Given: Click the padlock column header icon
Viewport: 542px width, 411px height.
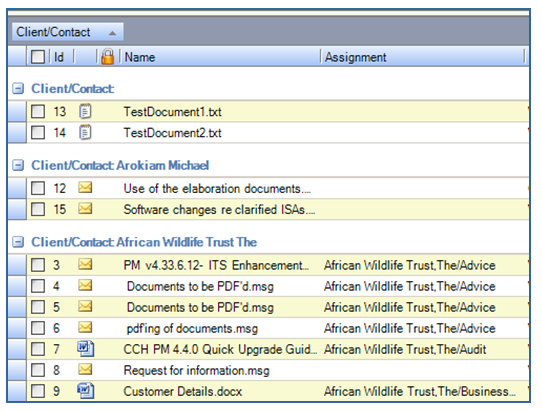Looking at the screenshot, I should pos(108,56).
